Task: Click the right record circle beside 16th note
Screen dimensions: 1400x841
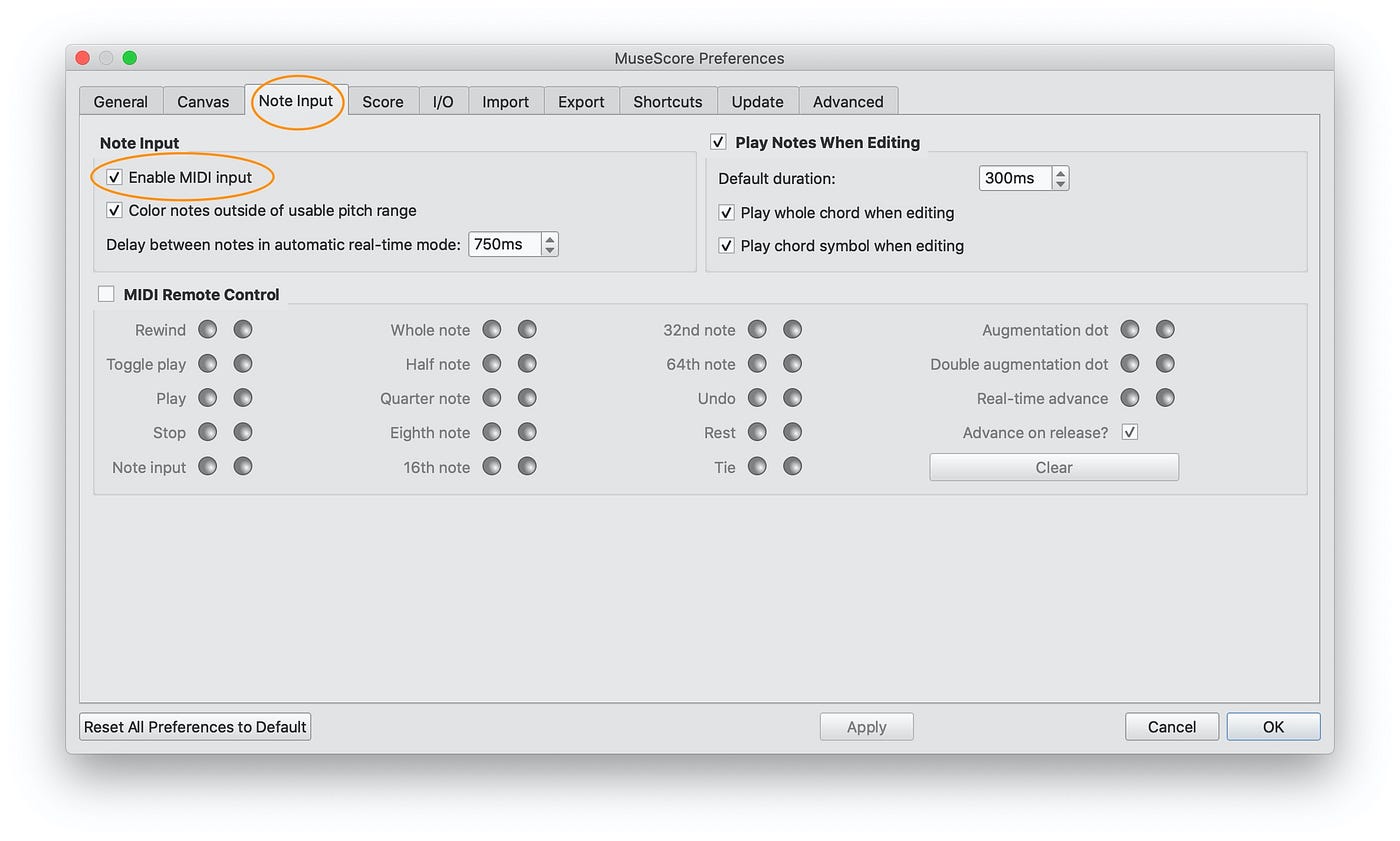Action: (x=527, y=466)
